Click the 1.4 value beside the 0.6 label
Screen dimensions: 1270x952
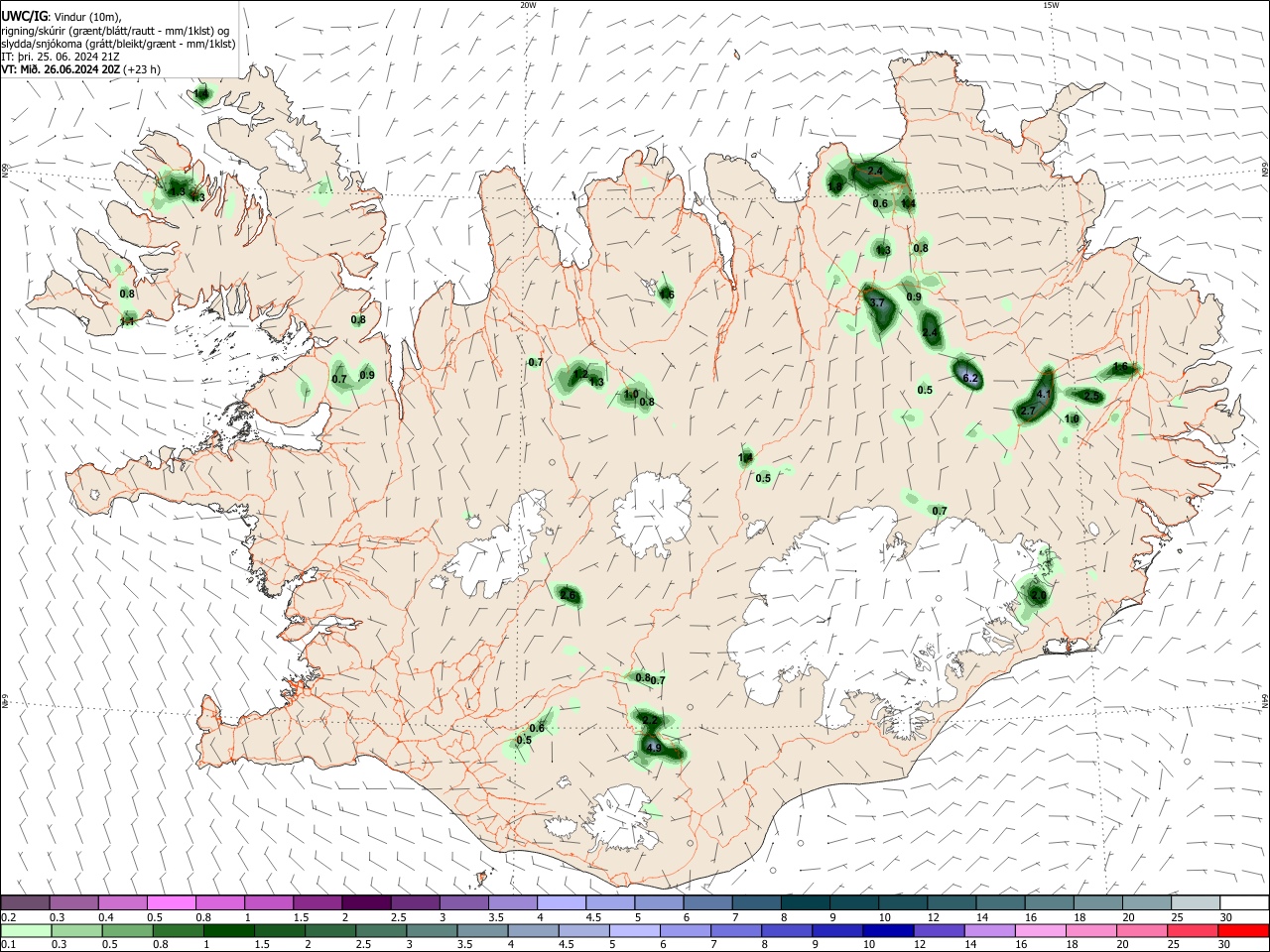[908, 203]
